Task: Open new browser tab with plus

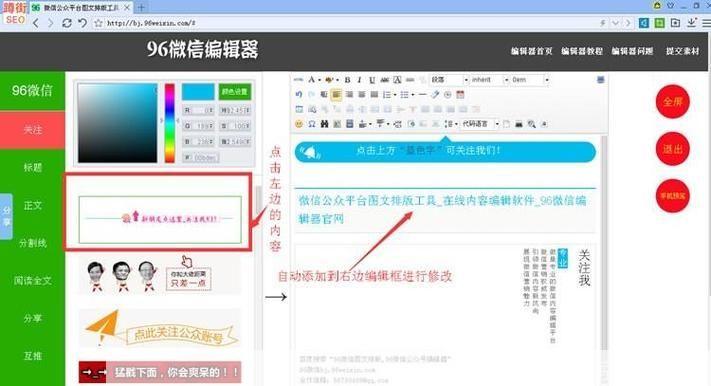Action: pyautogui.click(x=141, y=7)
